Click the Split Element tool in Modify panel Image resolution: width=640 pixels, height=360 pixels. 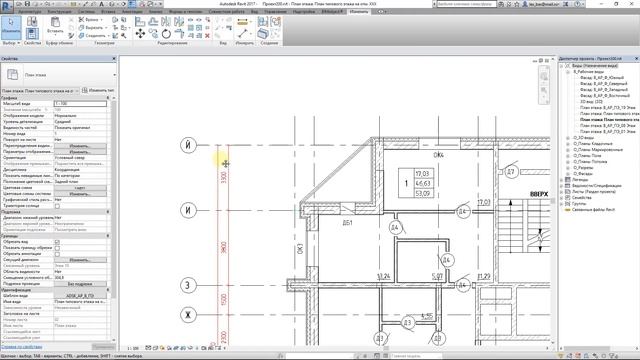click(191, 20)
